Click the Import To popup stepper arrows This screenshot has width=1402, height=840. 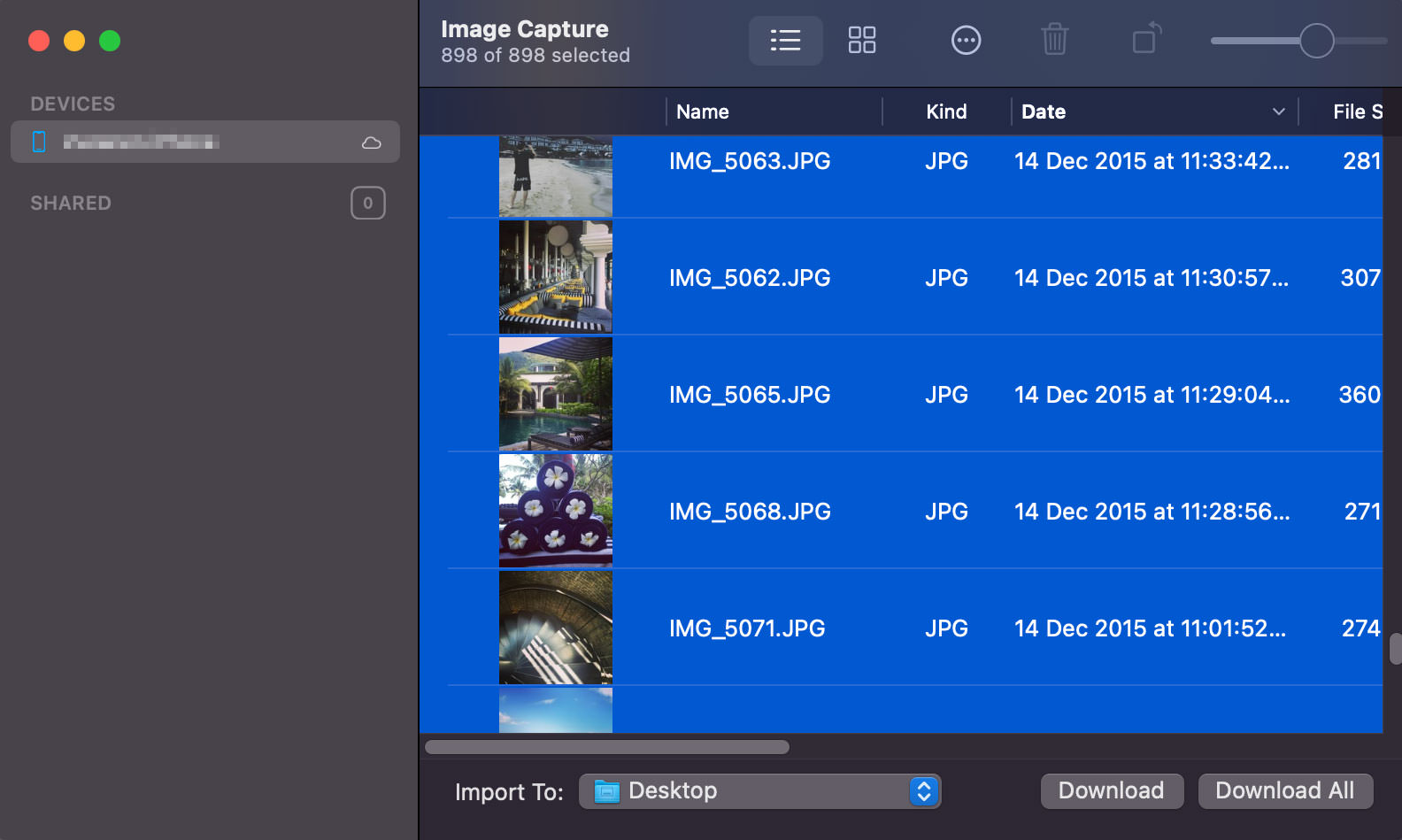[x=923, y=791]
